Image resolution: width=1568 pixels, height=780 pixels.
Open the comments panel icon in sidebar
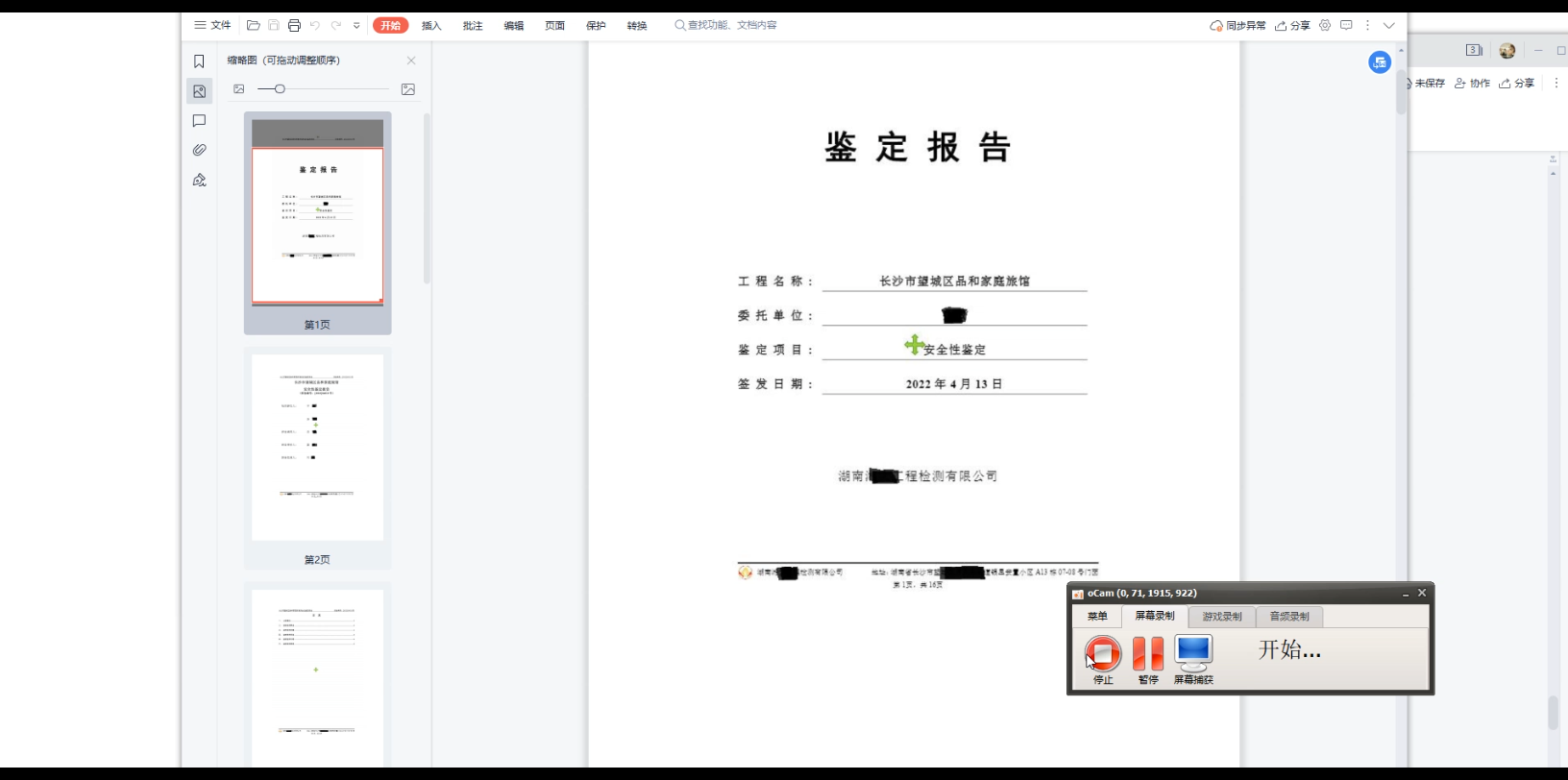click(x=199, y=121)
